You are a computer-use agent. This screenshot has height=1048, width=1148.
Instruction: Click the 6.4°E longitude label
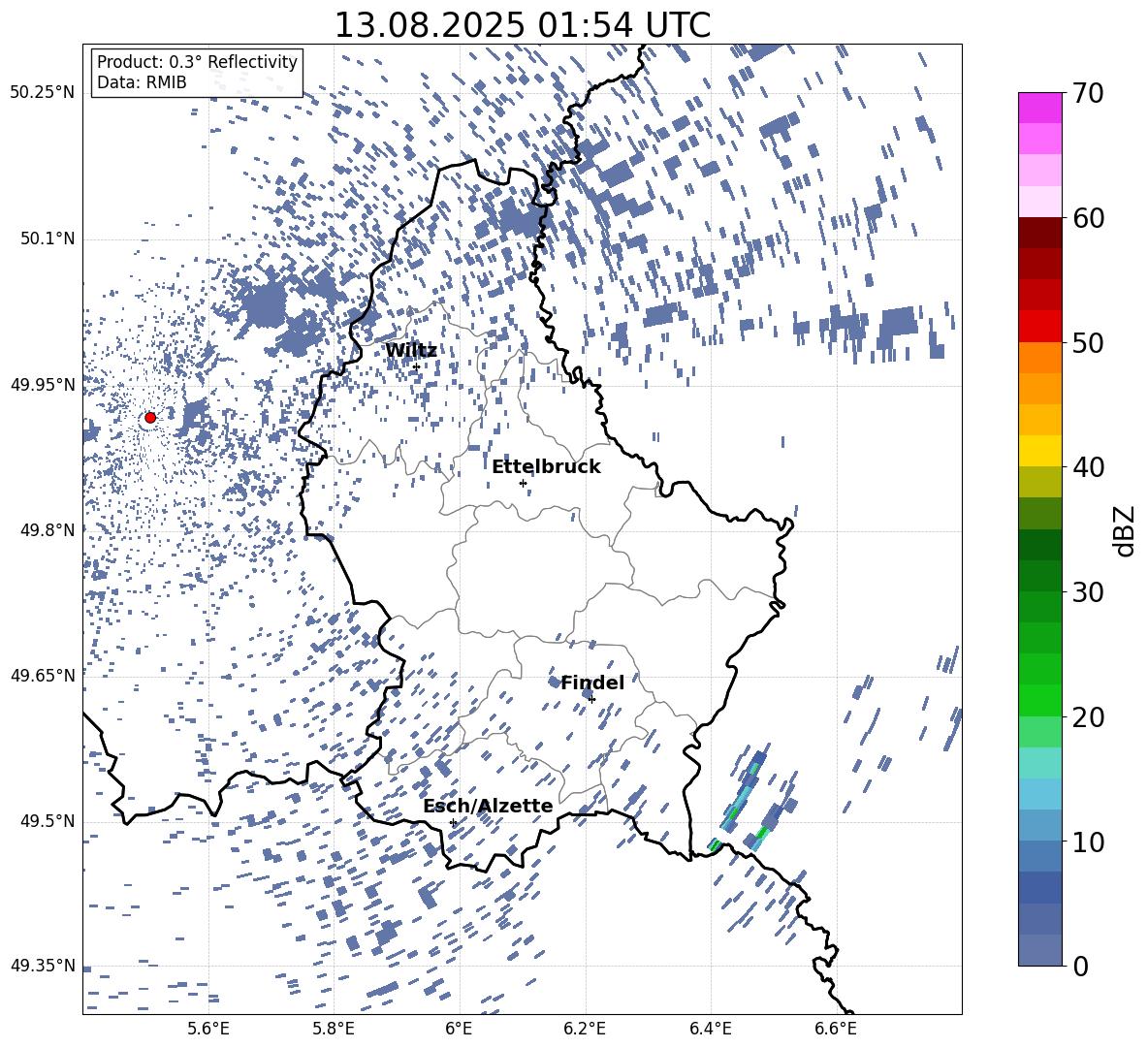[x=710, y=1029]
